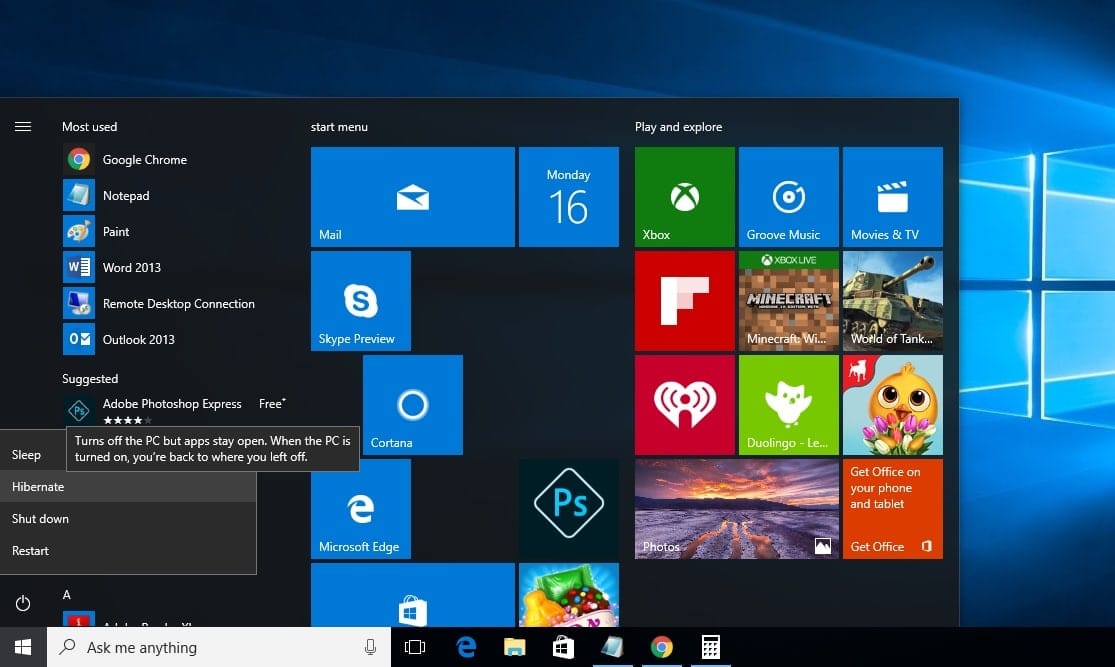Click the Windows Start button
This screenshot has width=1115, height=667.
pos(23,647)
